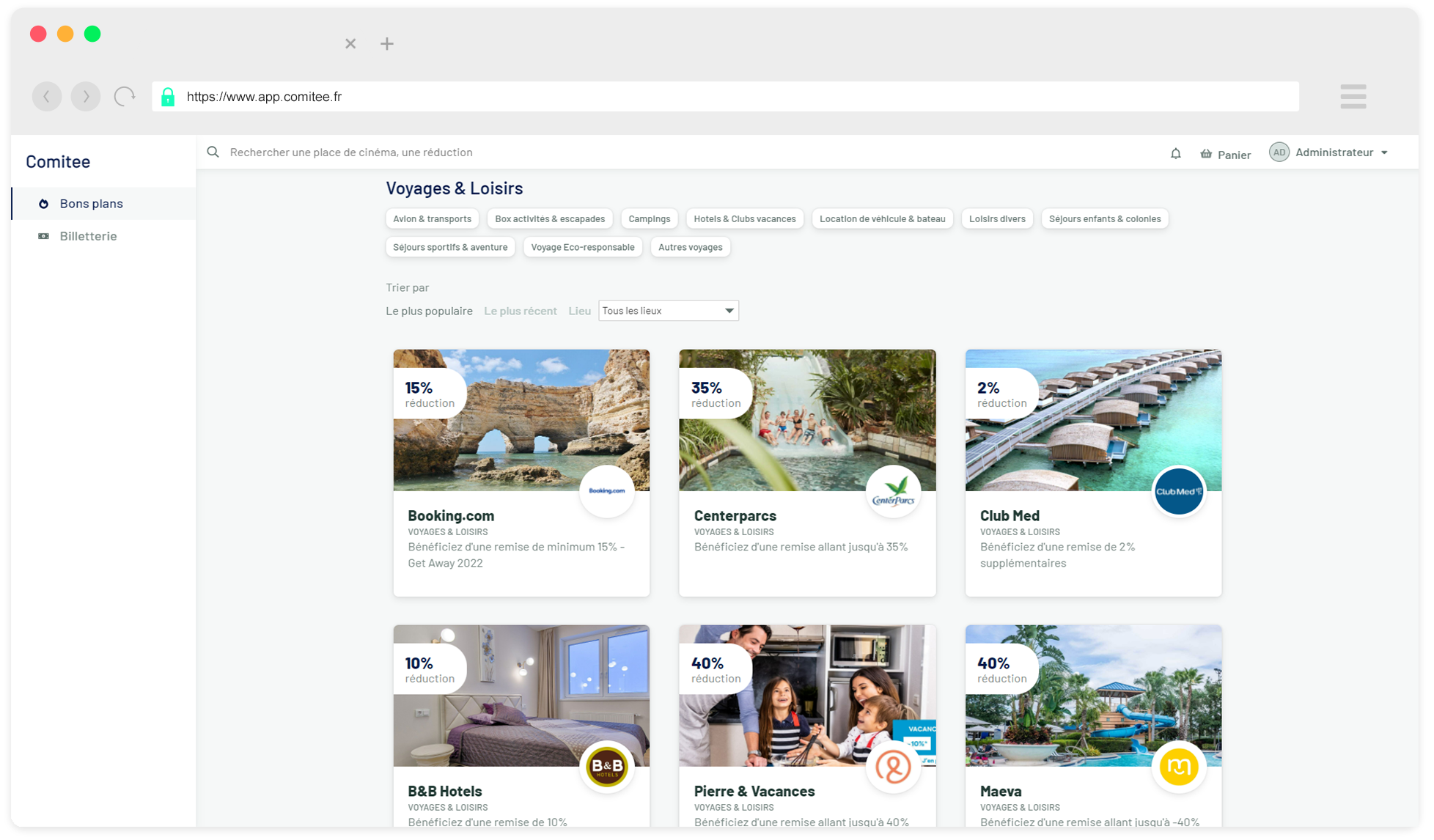Sort by Le plus populaire

point(429,312)
